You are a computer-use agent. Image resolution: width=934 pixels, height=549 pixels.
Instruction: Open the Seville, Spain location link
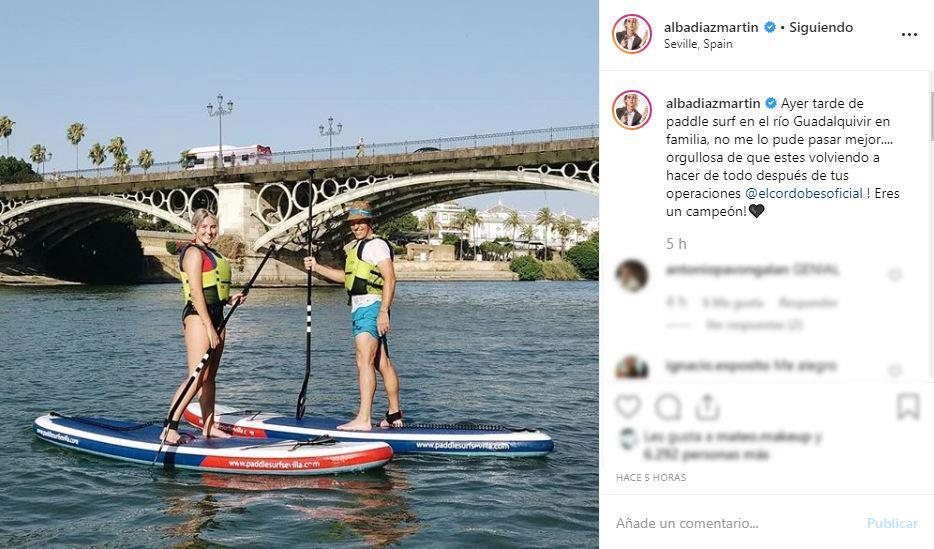tap(698, 43)
